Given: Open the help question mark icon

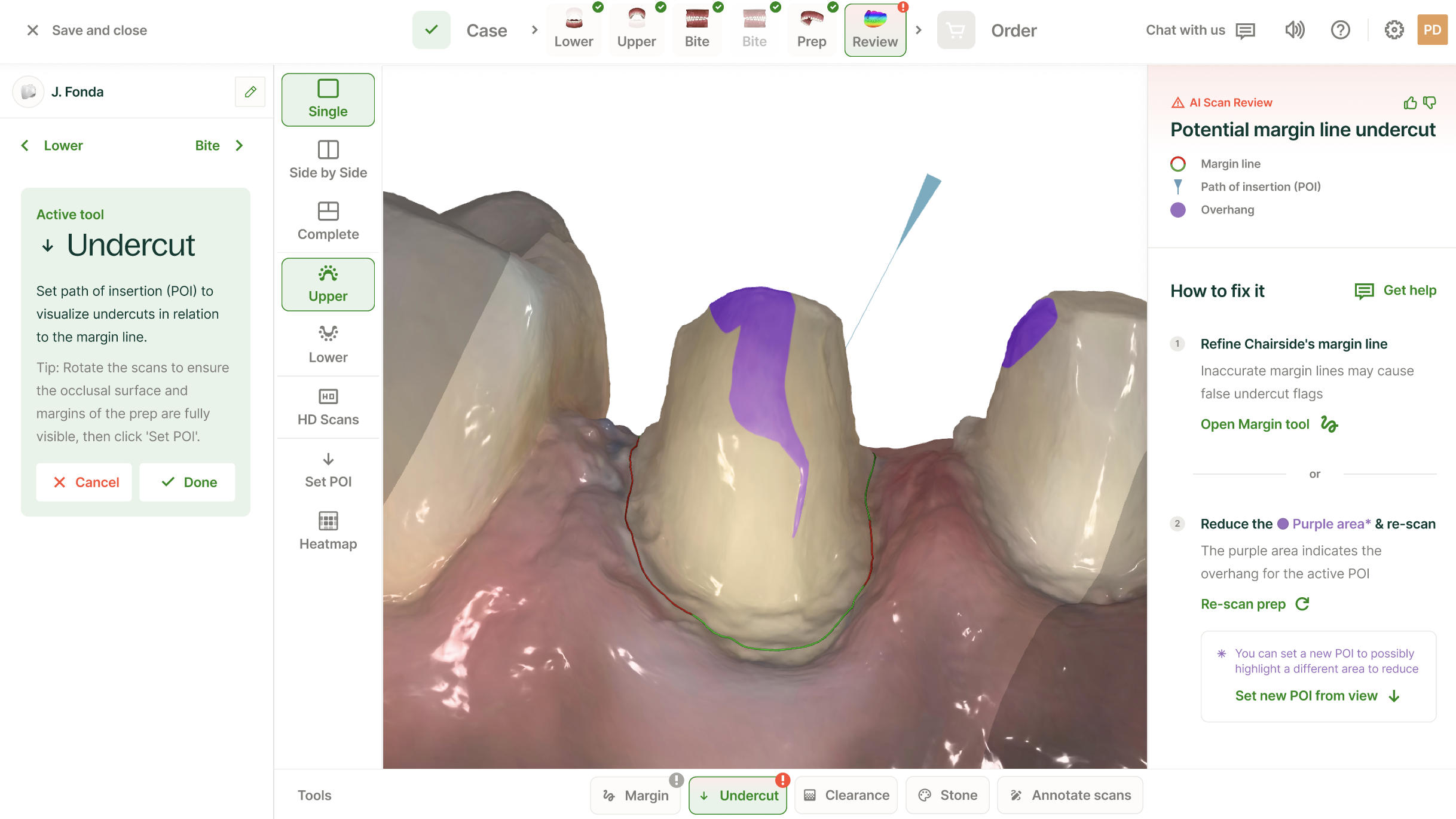Looking at the screenshot, I should (1340, 30).
